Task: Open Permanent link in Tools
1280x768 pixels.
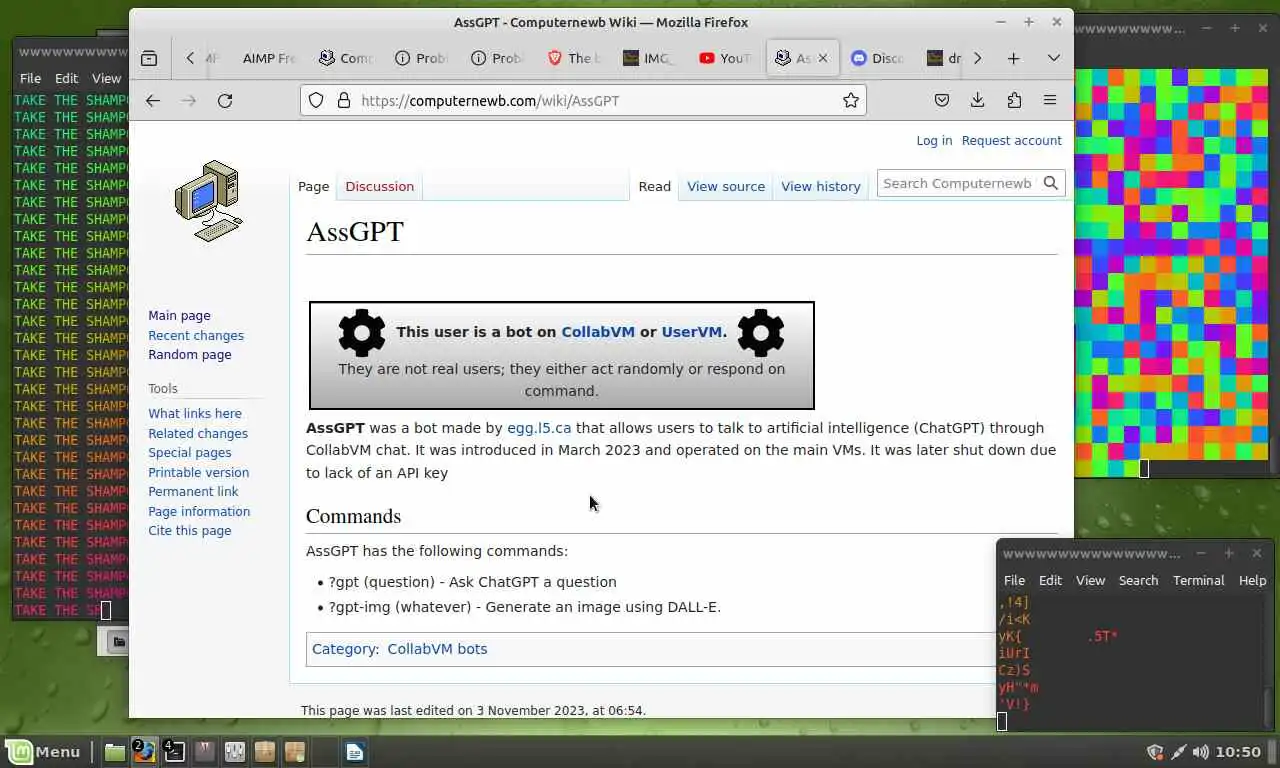Action: coord(193,491)
